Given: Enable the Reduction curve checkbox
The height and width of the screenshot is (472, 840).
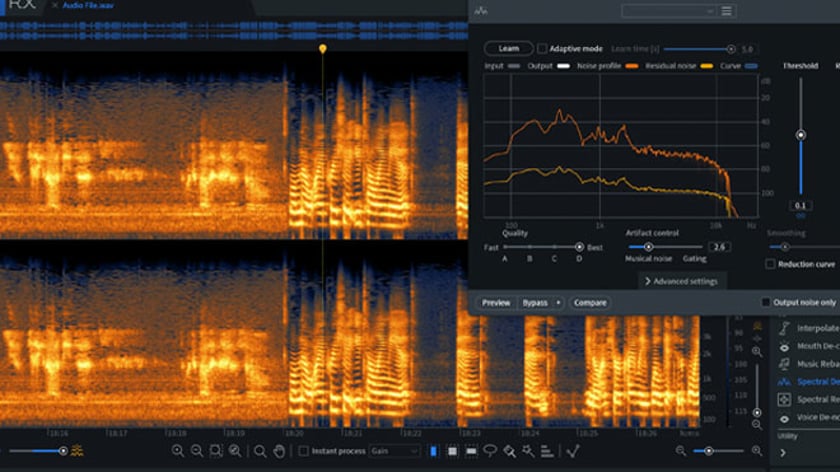Looking at the screenshot, I should click(770, 264).
